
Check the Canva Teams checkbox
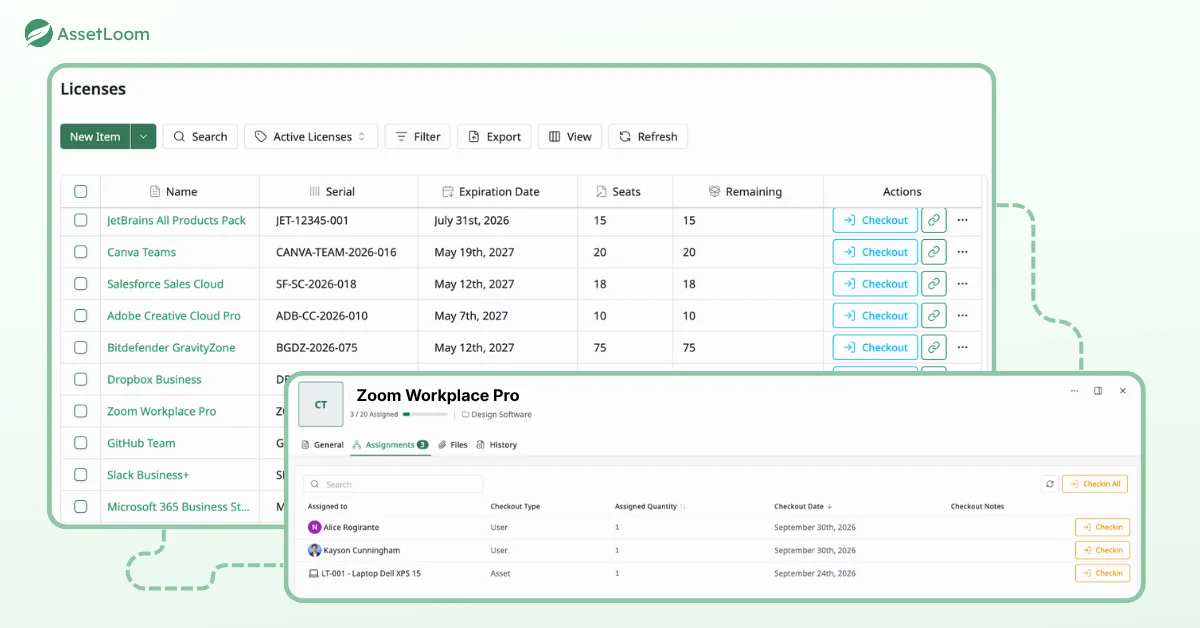pyautogui.click(x=81, y=252)
